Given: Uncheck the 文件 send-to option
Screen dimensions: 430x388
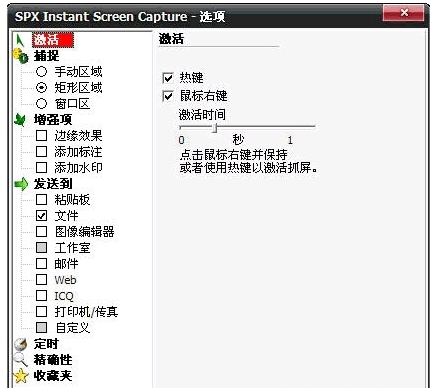Looking at the screenshot, I should (x=41, y=215).
